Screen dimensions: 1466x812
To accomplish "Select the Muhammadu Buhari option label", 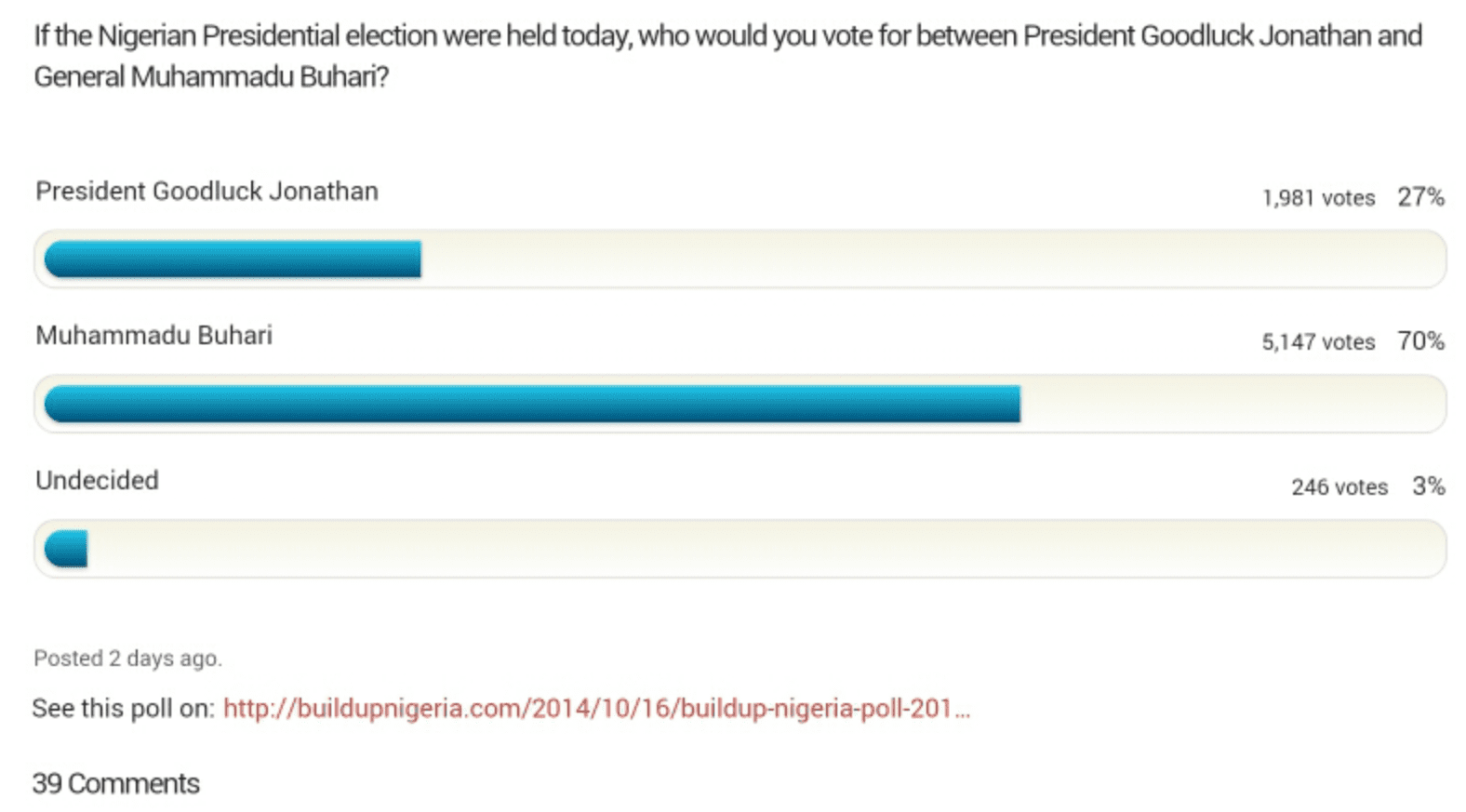I will (153, 336).
